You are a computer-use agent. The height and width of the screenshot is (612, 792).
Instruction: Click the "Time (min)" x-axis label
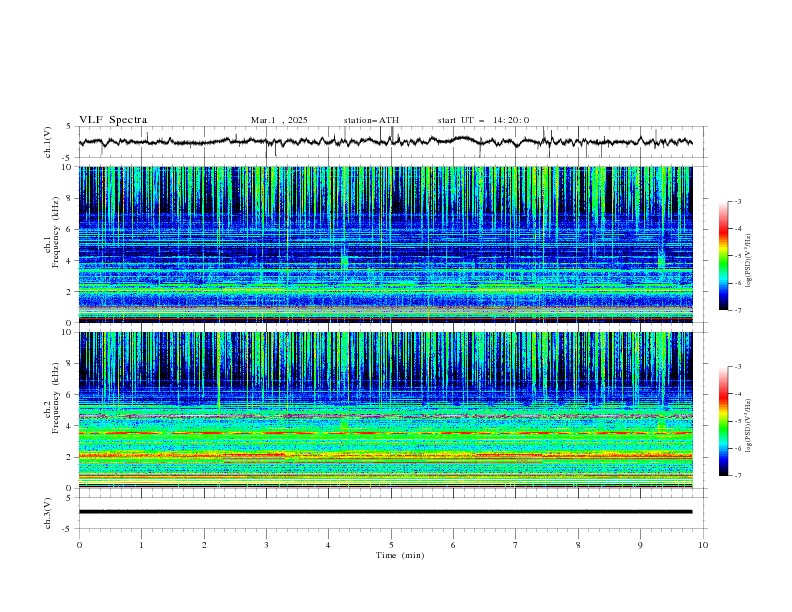tap(400, 555)
